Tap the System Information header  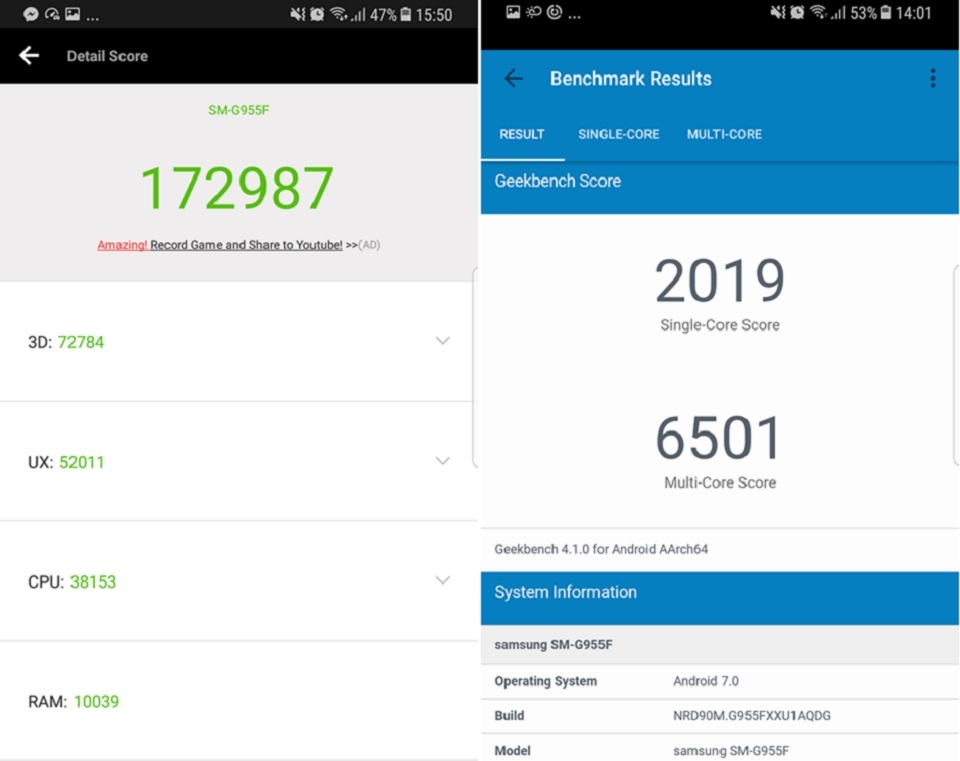point(720,598)
